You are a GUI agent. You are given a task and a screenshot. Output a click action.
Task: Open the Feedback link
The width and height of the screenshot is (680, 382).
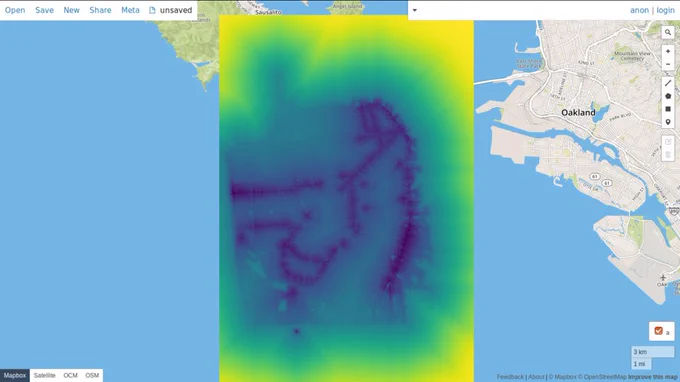coord(510,377)
